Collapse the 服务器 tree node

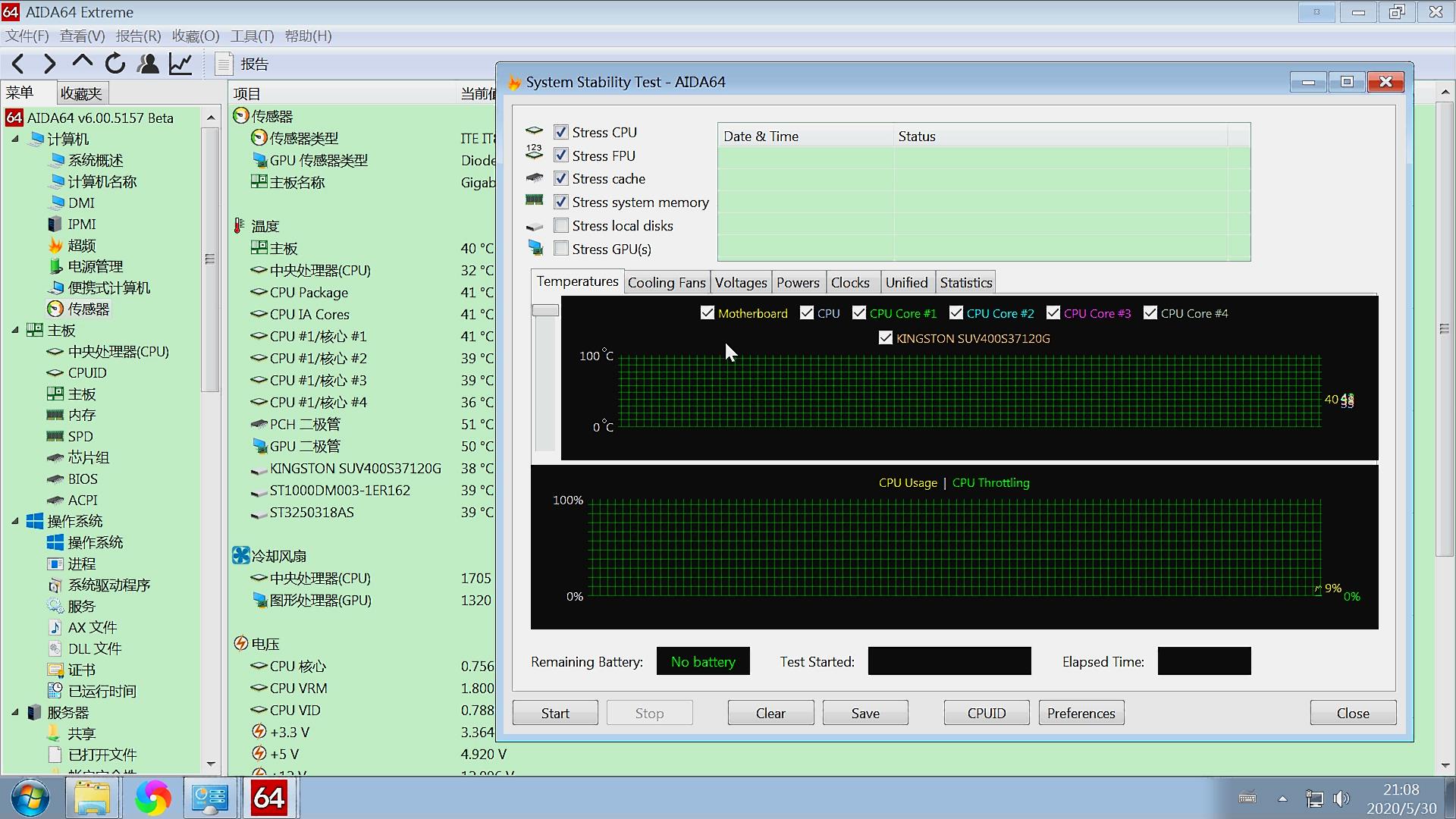pyautogui.click(x=15, y=712)
